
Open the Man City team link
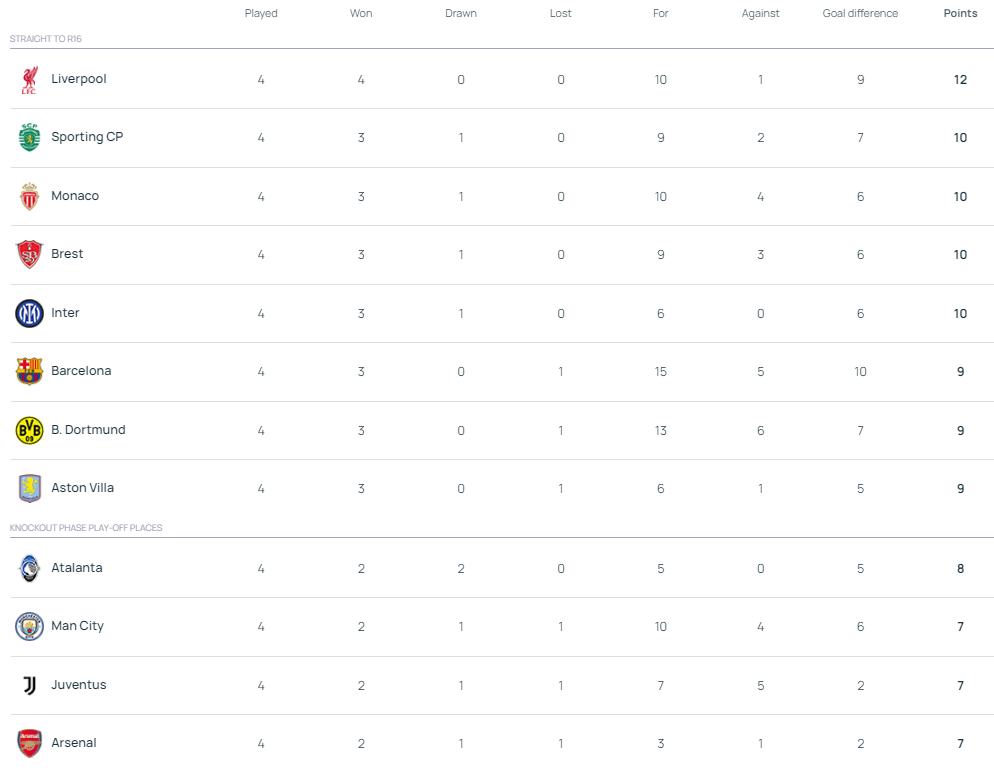[77, 626]
